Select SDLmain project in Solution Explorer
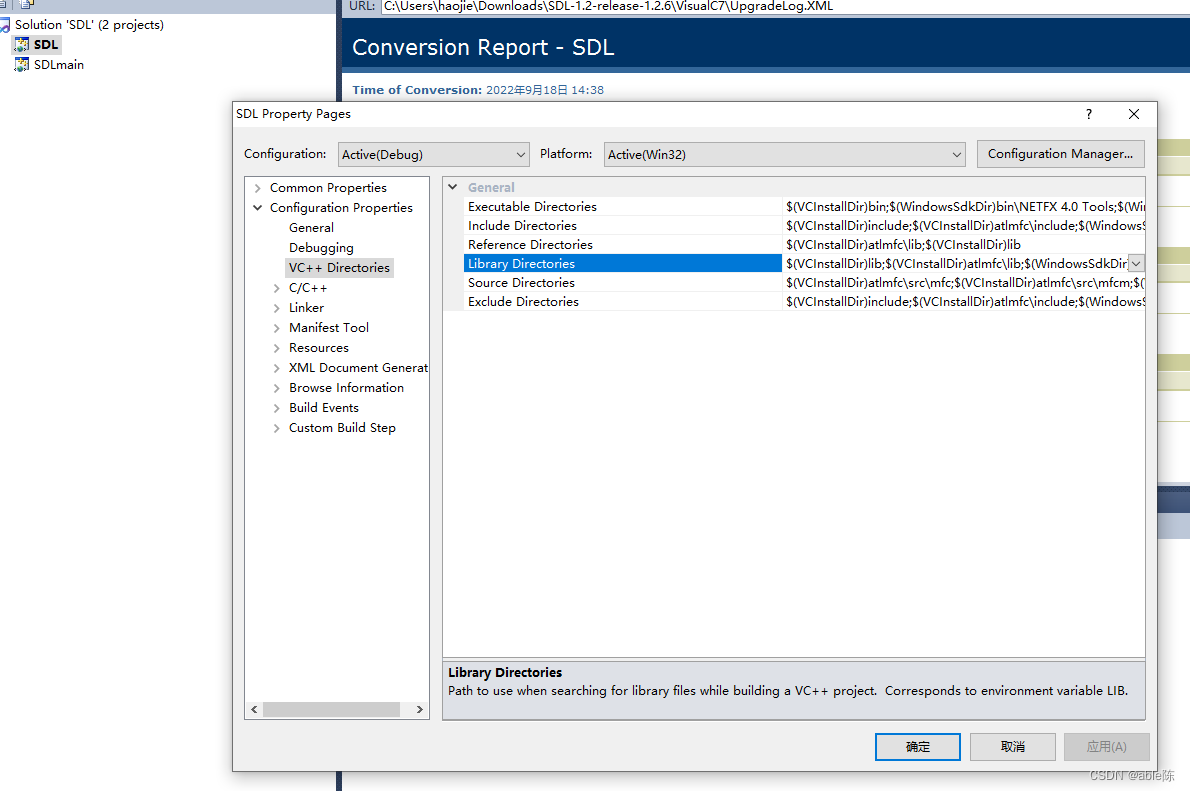The height and width of the screenshot is (791, 1190). (58, 65)
